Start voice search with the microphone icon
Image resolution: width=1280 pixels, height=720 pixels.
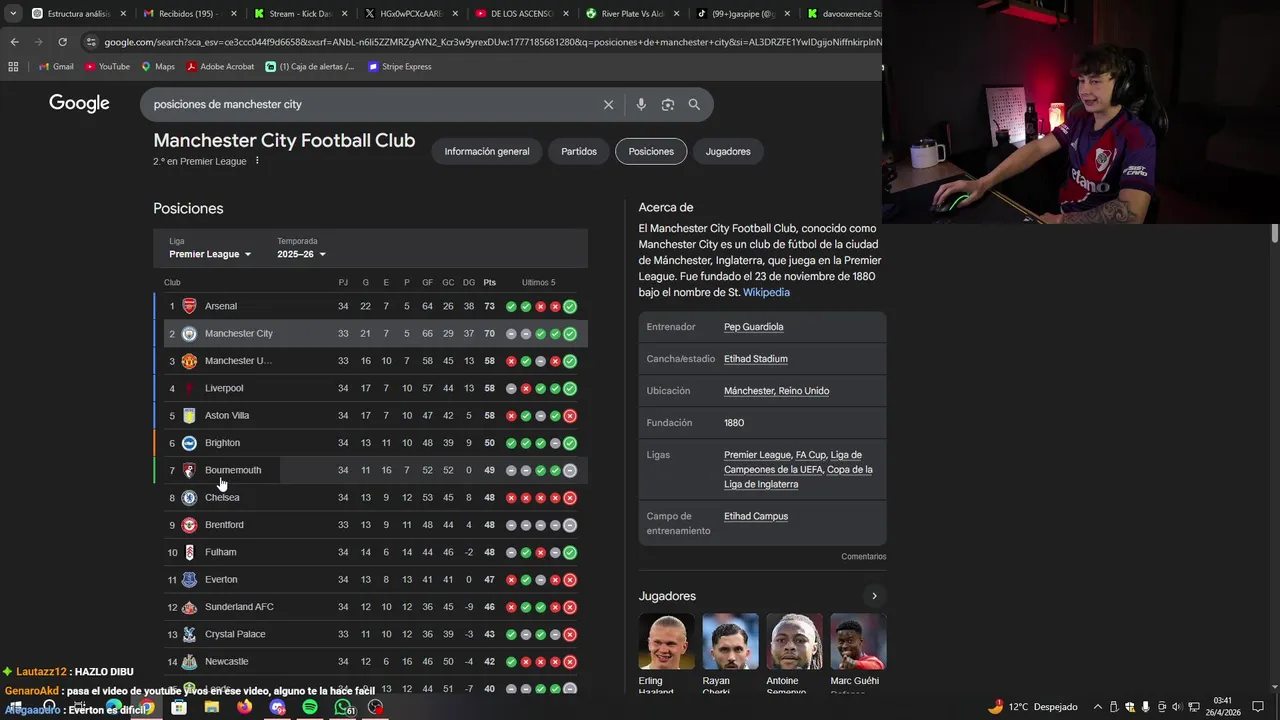click(641, 104)
